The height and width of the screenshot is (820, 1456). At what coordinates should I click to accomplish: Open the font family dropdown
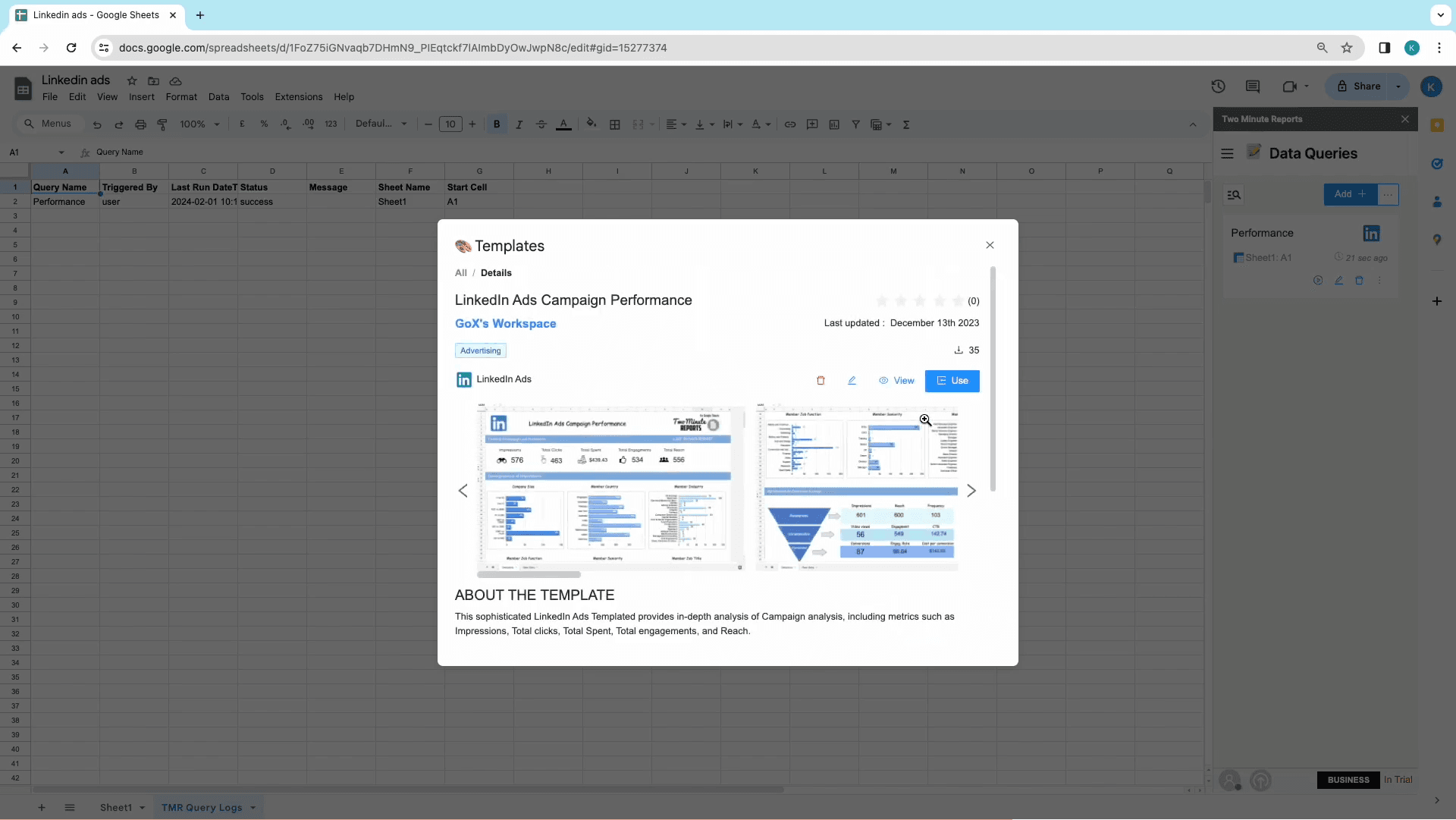(381, 124)
